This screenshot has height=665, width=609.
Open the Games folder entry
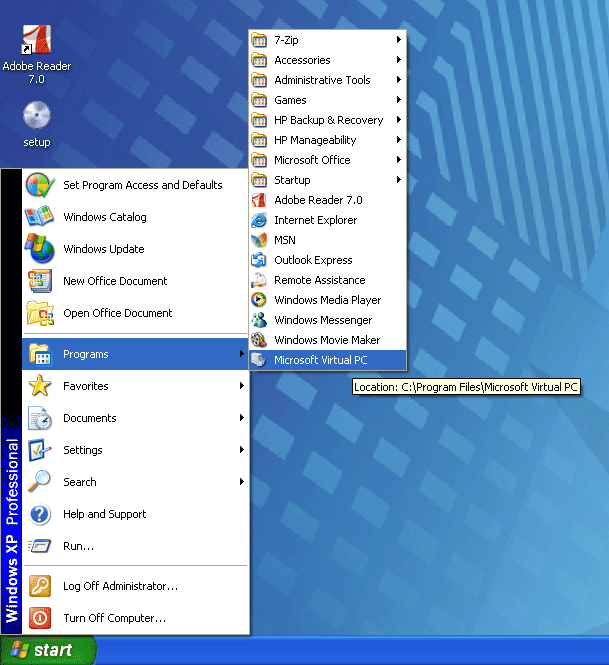point(327,100)
